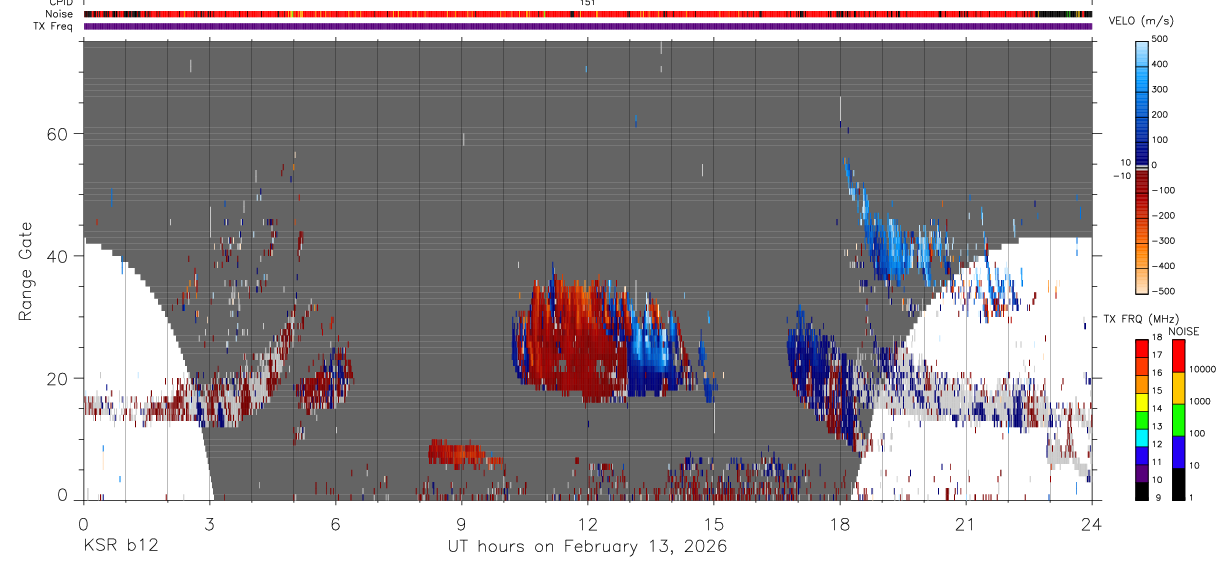Click 'UT hours on February 13, 2026' title
This screenshot has height=567, width=1228.
587,547
